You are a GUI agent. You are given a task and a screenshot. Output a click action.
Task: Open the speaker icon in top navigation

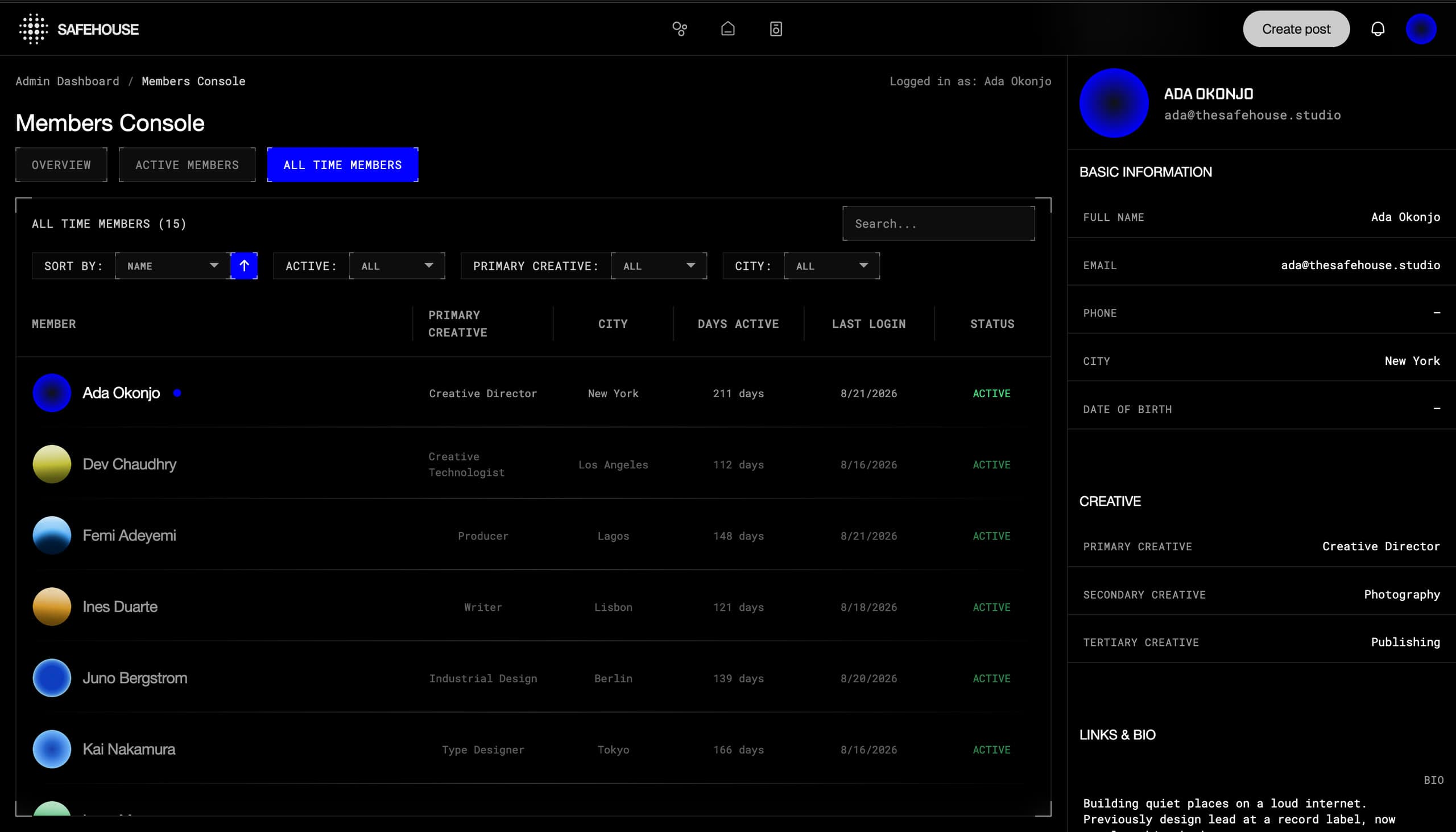(x=775, y=28)
